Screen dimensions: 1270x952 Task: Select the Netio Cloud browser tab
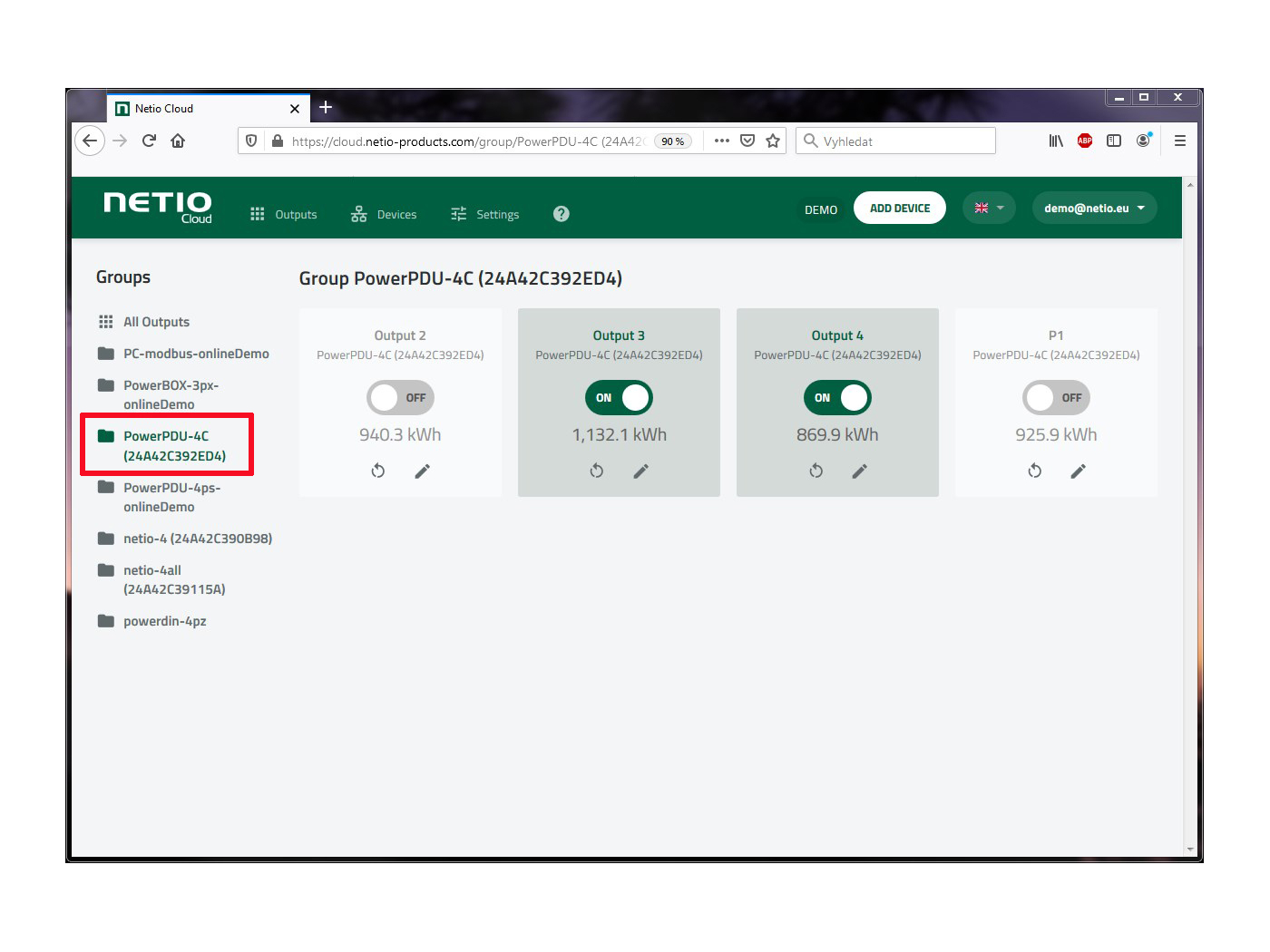pos(209,108)
